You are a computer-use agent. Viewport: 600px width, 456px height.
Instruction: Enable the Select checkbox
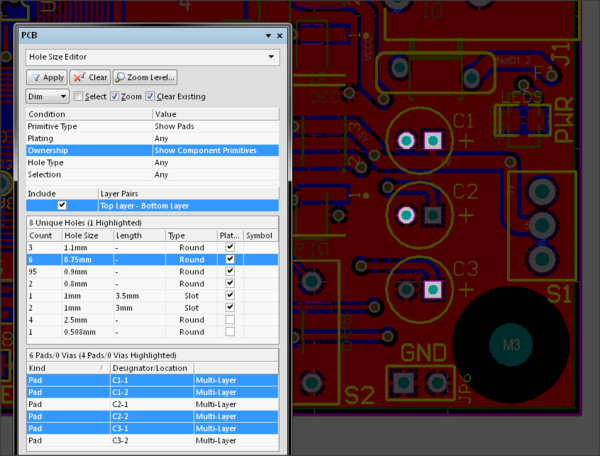79,97
